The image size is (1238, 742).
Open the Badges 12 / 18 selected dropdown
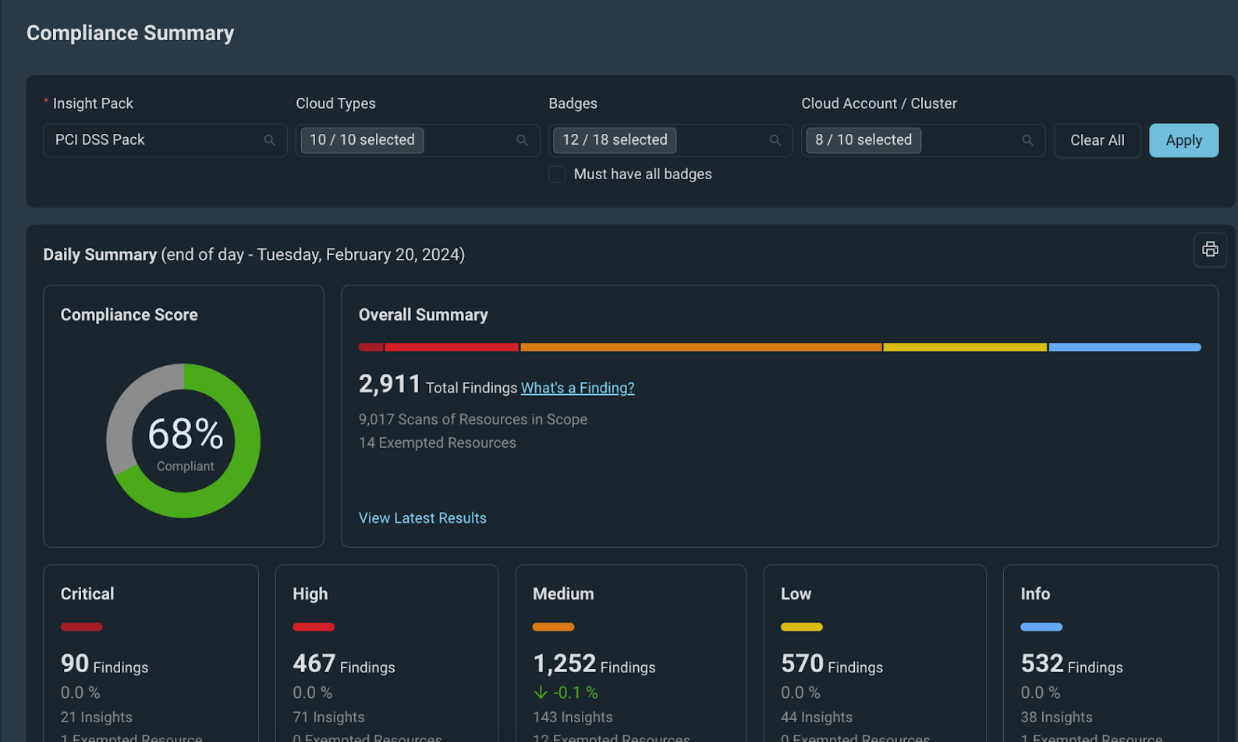pos(615,140)
